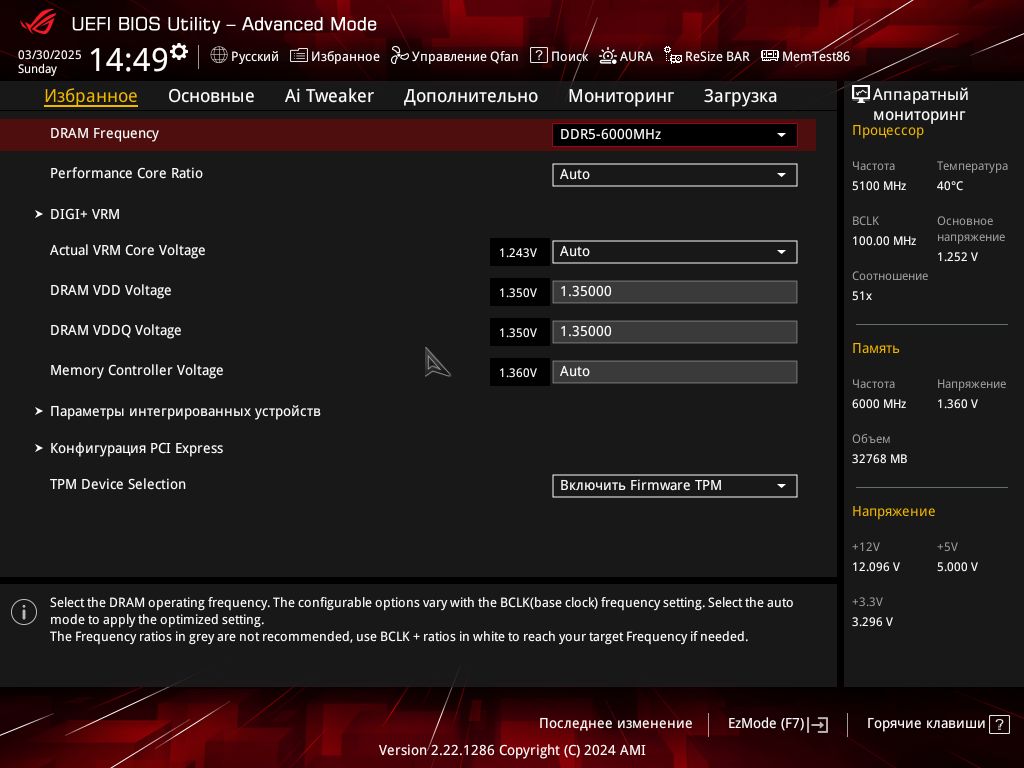
Task: Open ReSize BAR settings
Action: [707, 56]
